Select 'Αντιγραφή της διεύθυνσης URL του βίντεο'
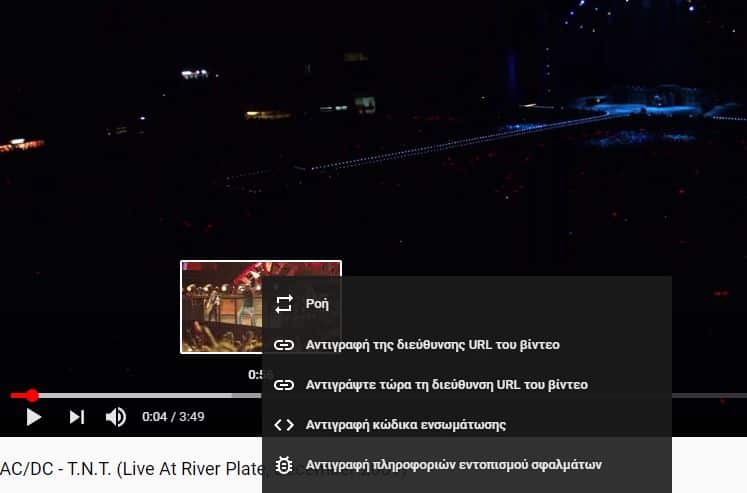 point(467,344)
